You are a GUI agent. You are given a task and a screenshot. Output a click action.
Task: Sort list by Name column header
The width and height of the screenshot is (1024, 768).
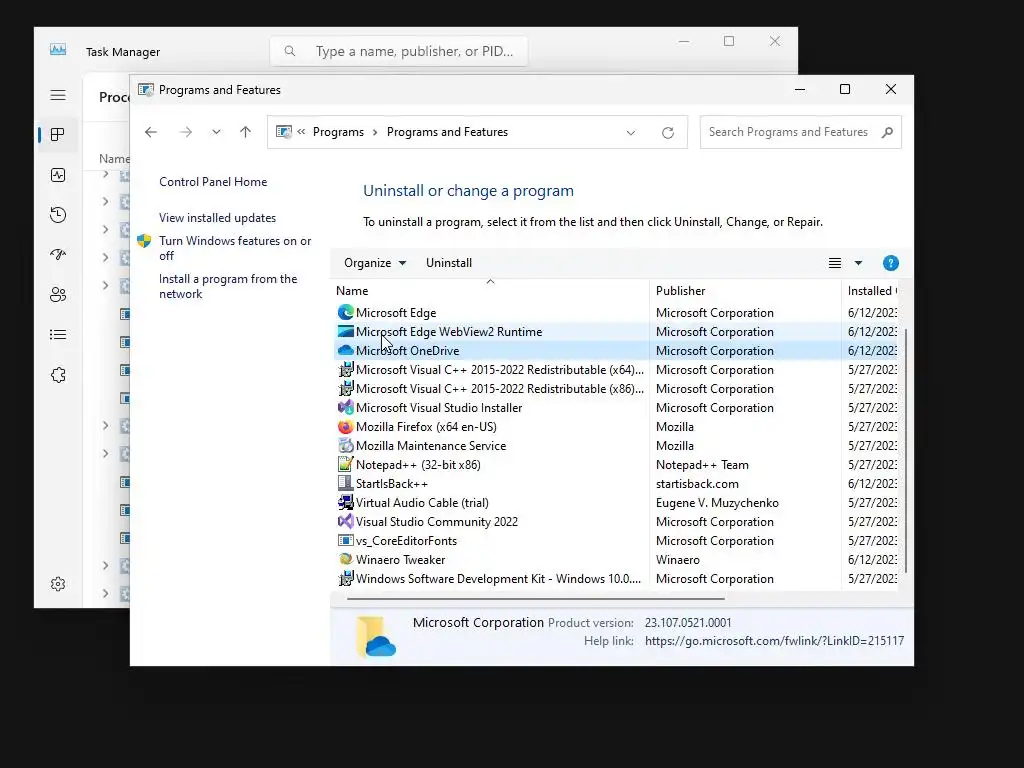point(491,291)
